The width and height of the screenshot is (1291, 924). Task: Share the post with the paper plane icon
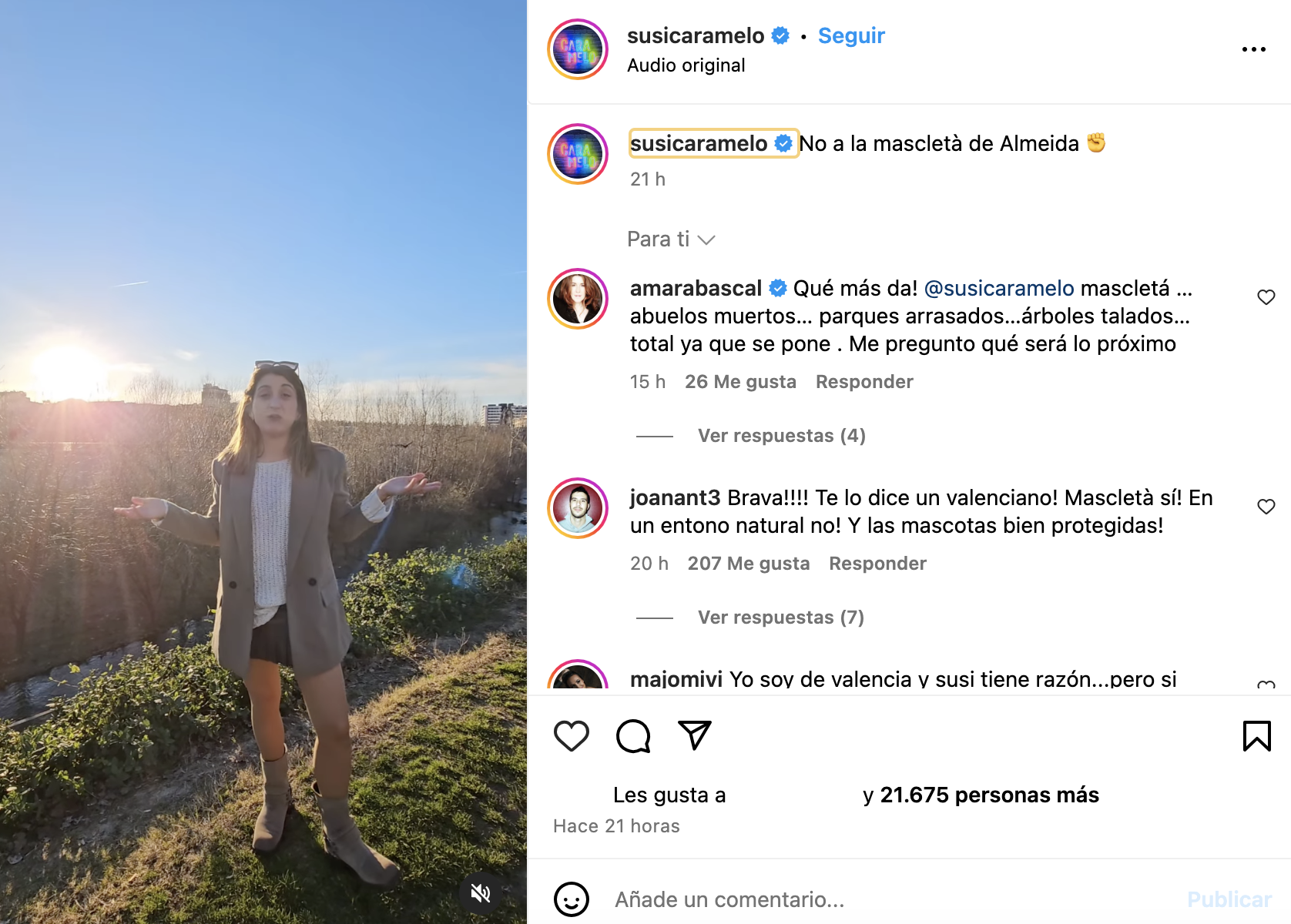pos(695,735)
